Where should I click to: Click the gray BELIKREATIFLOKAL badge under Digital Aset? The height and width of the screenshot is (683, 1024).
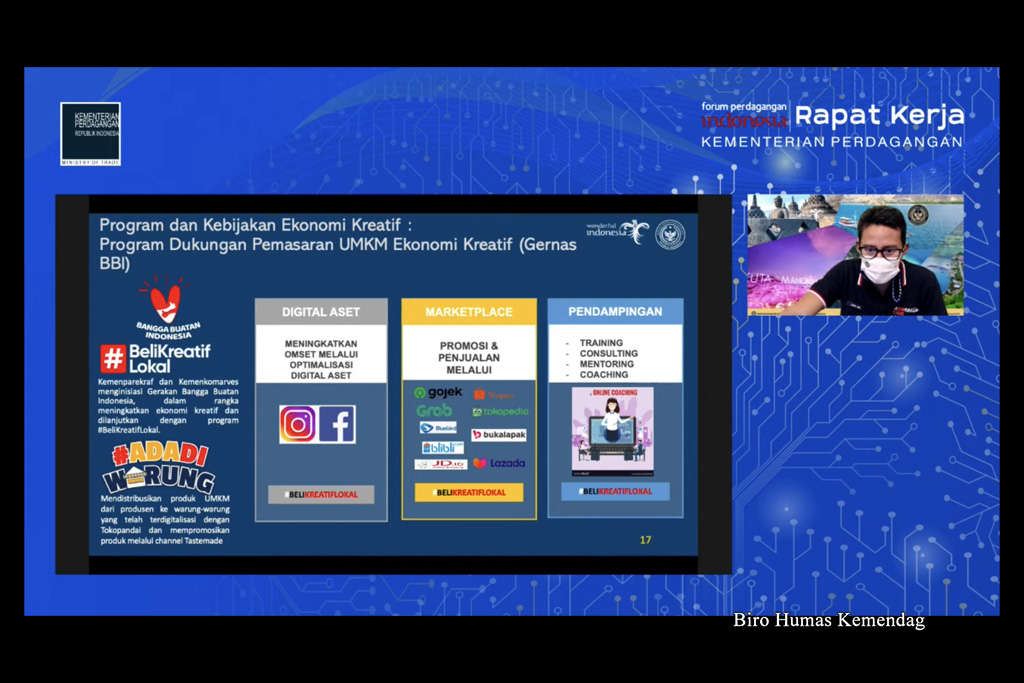point(321,494)
